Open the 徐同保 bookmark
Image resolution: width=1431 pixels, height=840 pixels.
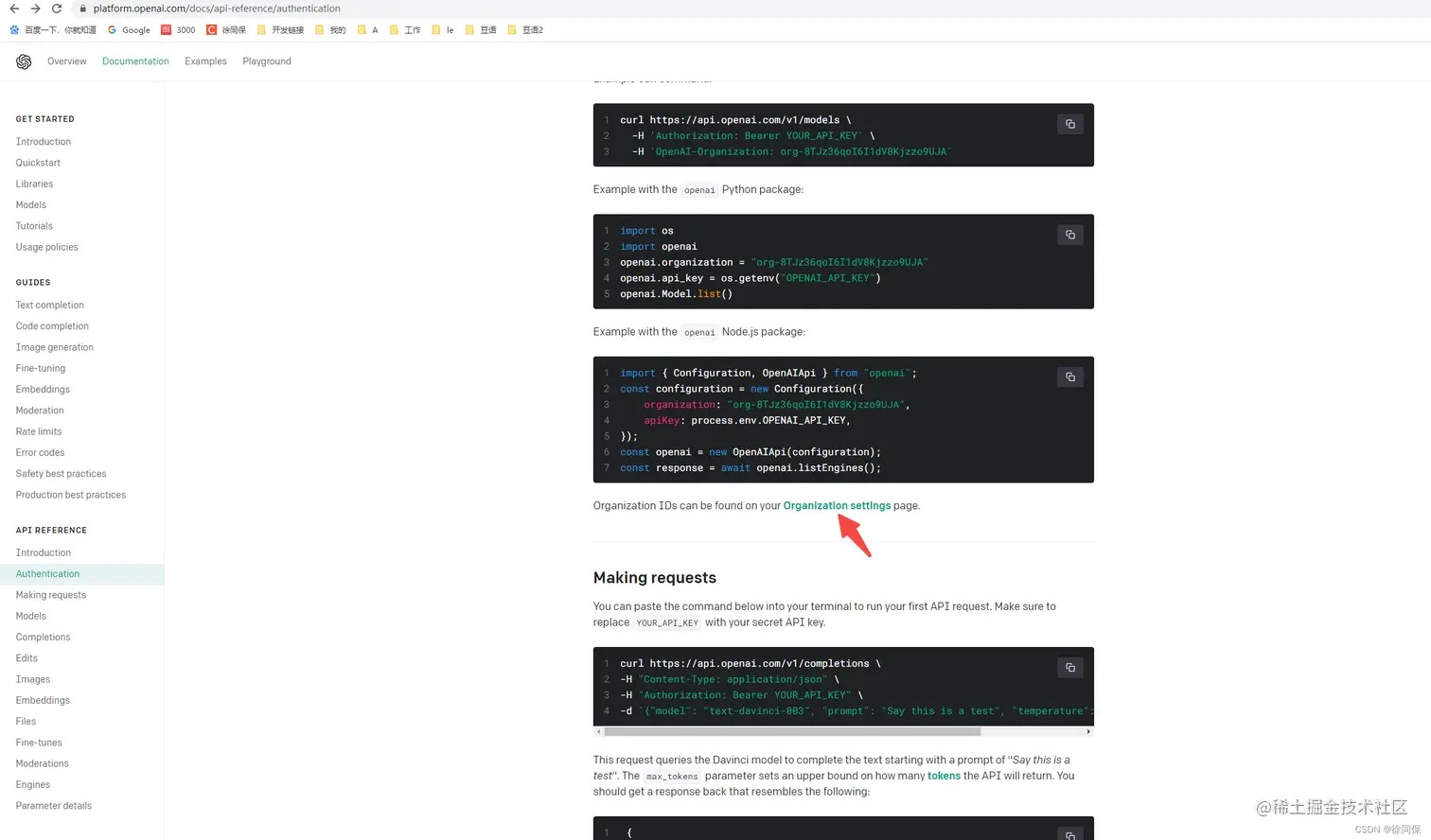[226, 30]
